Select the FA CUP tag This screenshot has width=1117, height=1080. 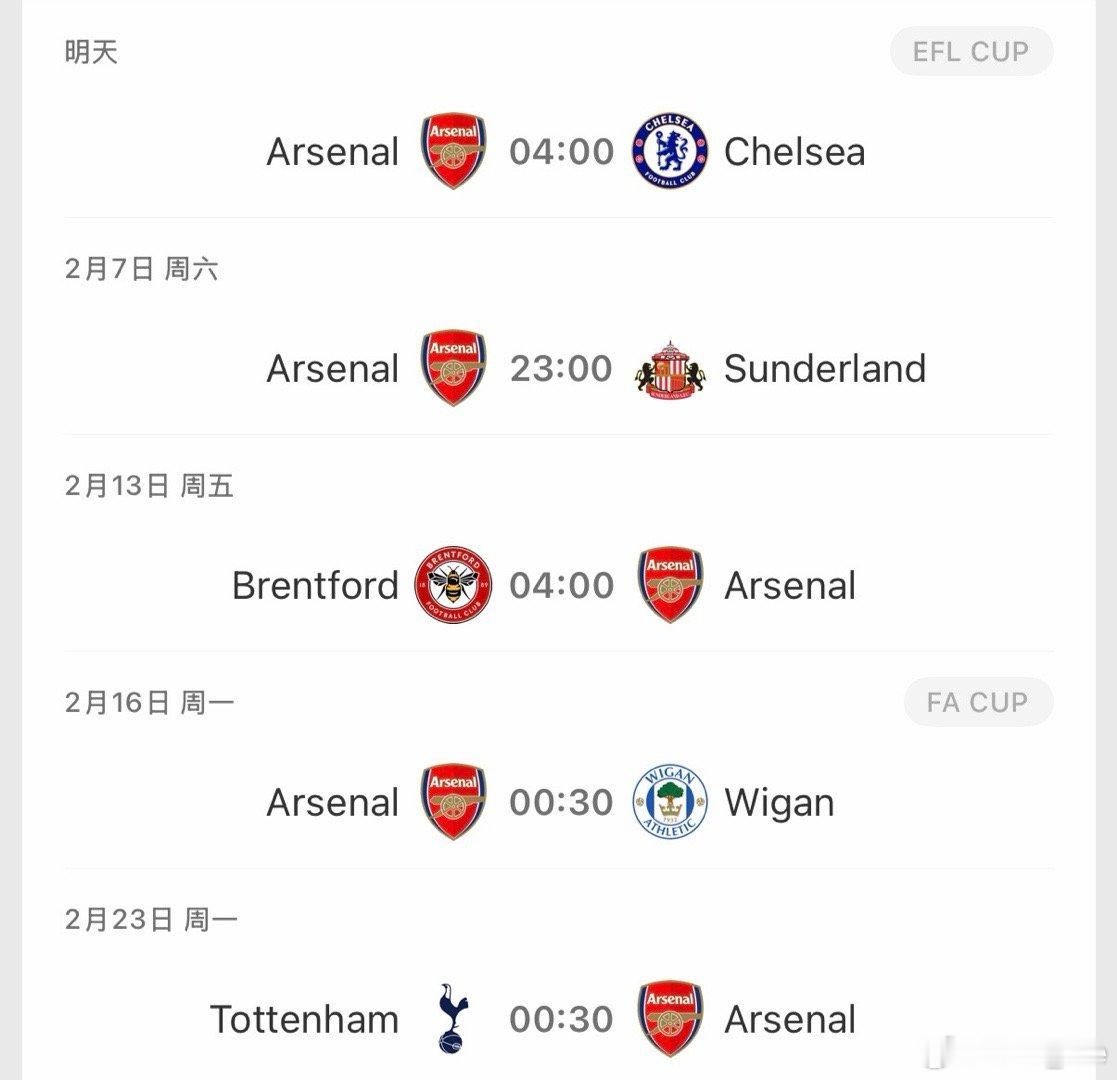pyautogui.click(x=978, y=702)
